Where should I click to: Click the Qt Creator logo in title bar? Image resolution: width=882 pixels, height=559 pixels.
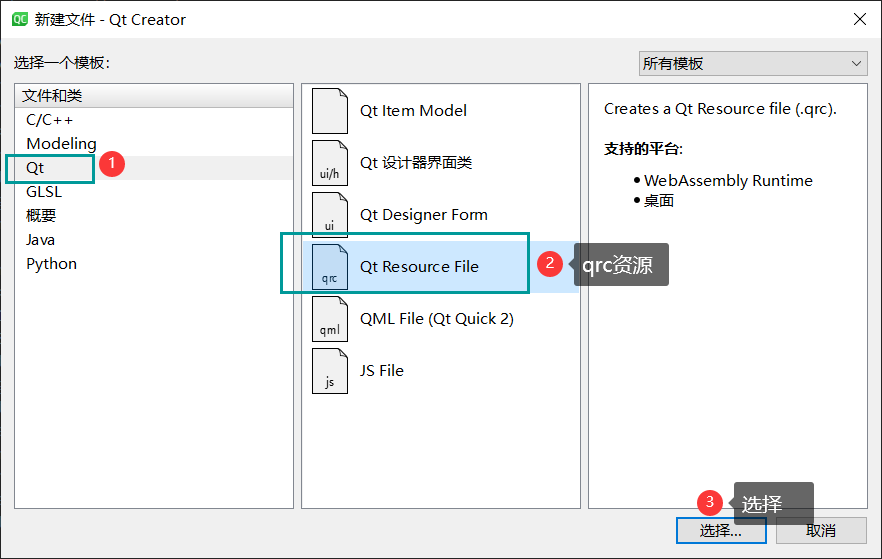[20, 20]
